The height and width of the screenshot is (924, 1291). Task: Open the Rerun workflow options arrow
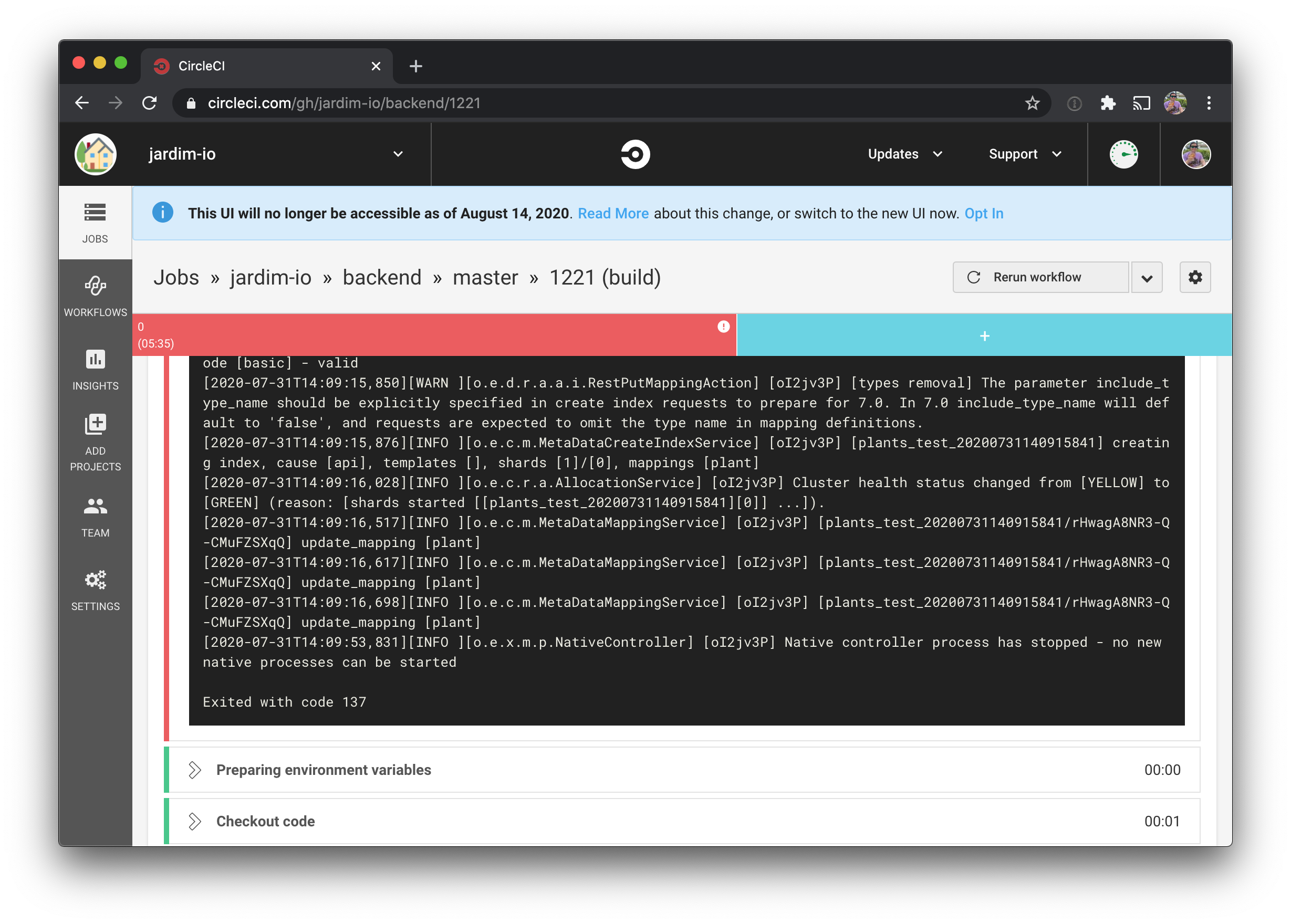1147,278
